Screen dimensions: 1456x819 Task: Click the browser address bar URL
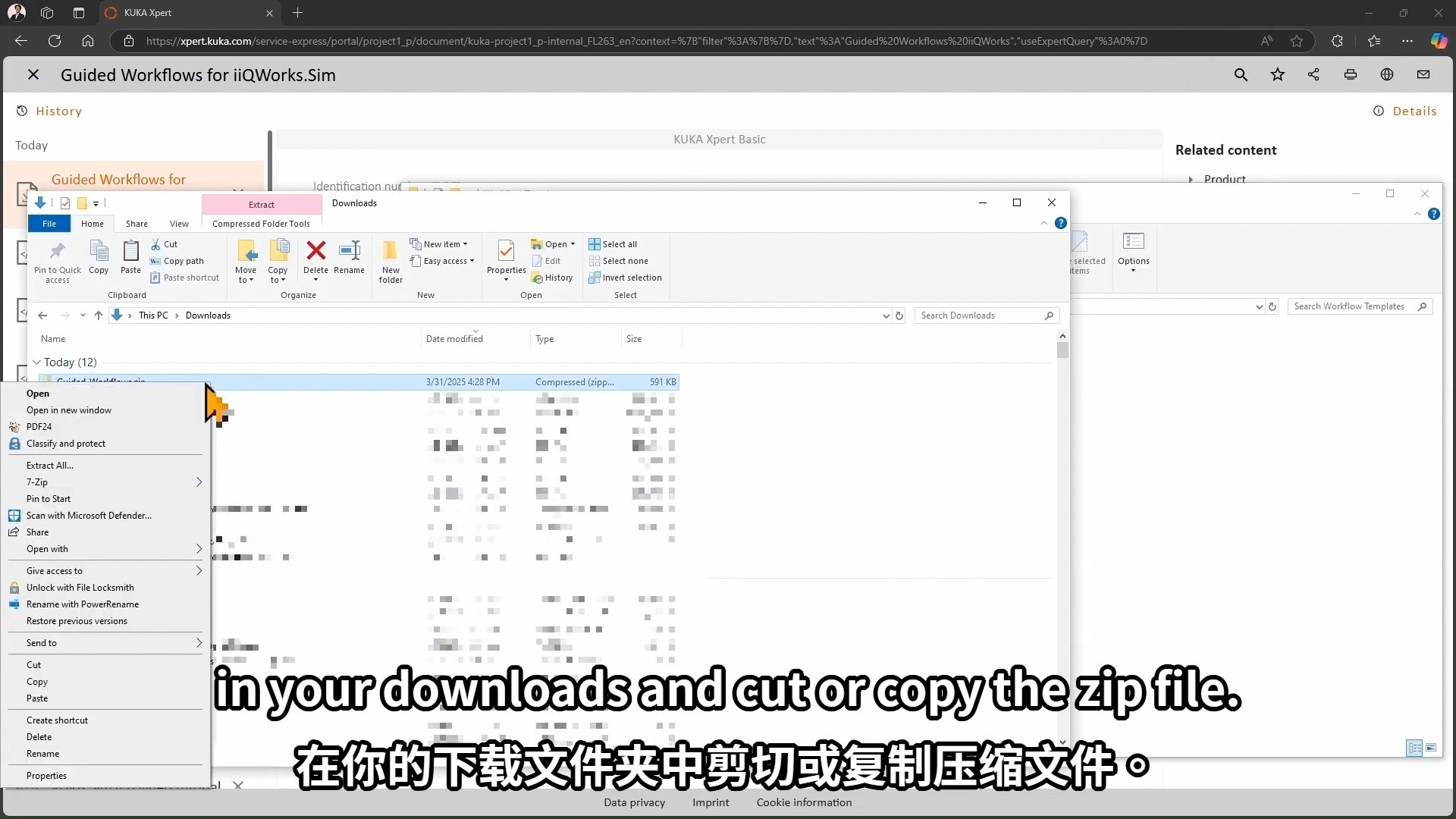pyautogui.click(x=646, y=41)
